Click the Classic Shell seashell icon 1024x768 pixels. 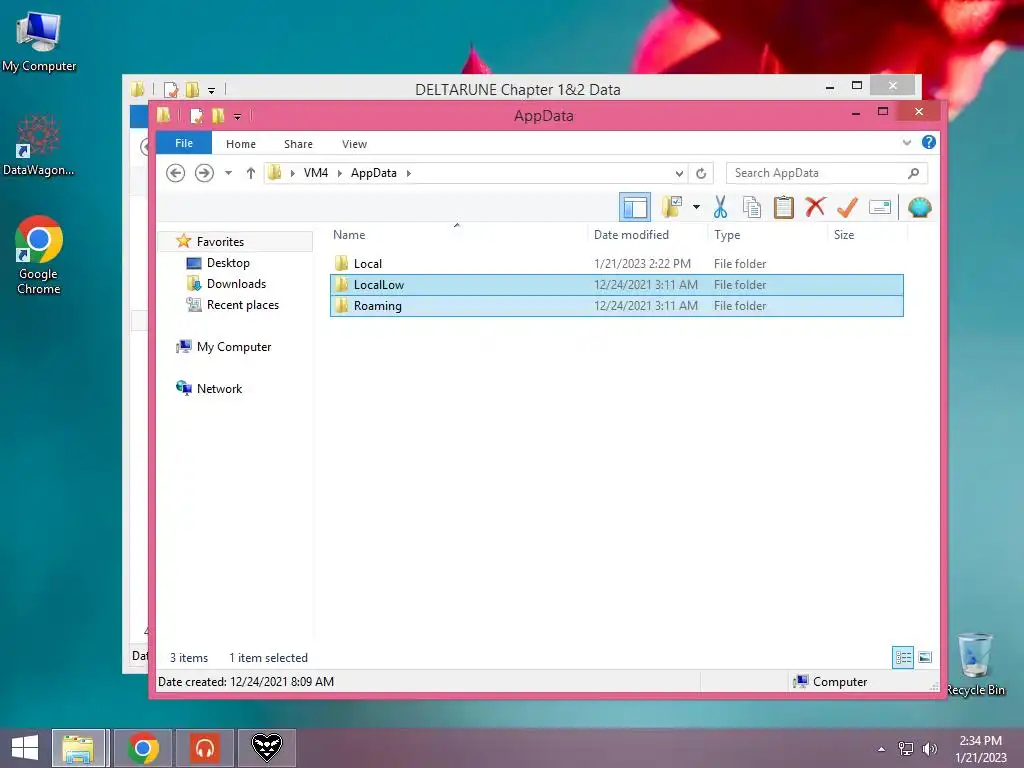point(919,208)
